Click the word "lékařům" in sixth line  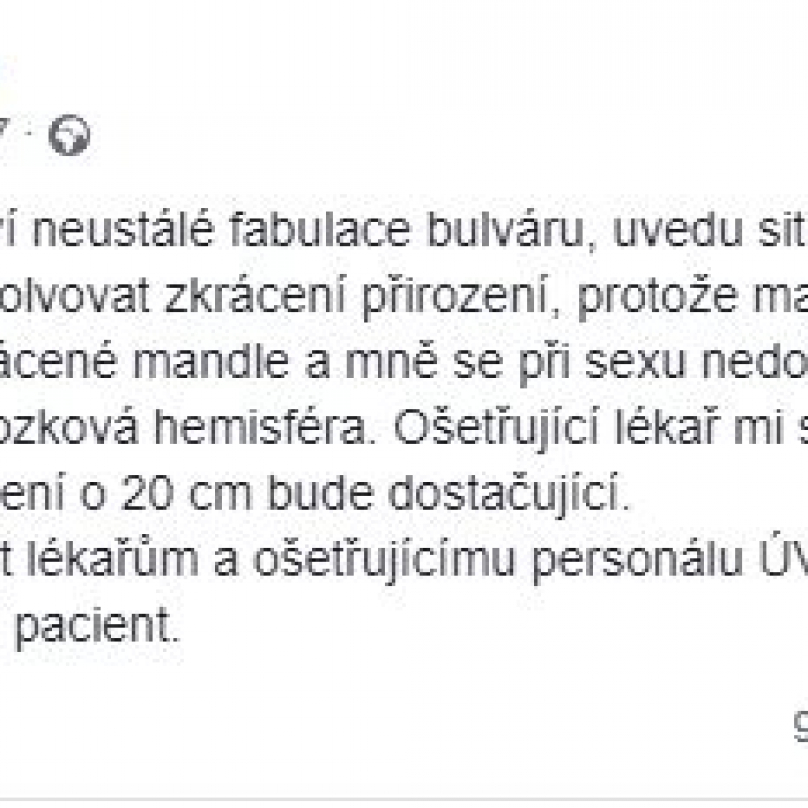tap(113, 560)
